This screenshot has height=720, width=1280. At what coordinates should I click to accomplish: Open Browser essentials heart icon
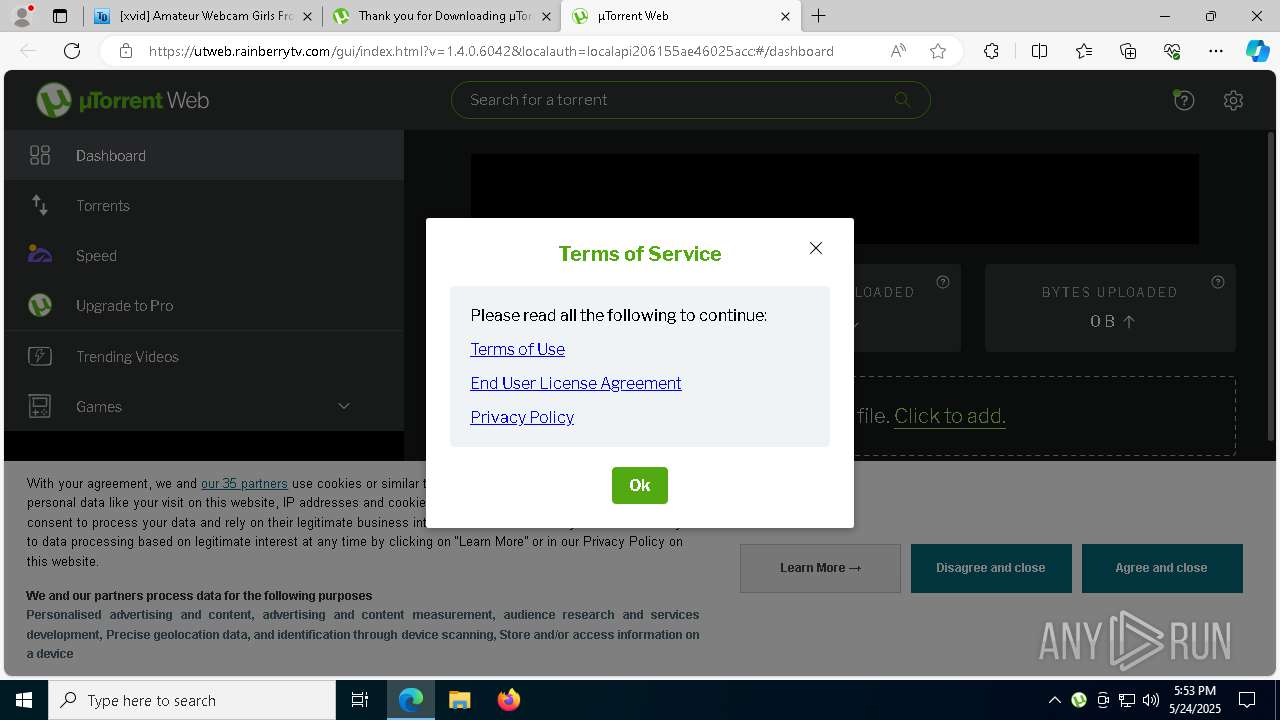click(x=1172, y=51)
